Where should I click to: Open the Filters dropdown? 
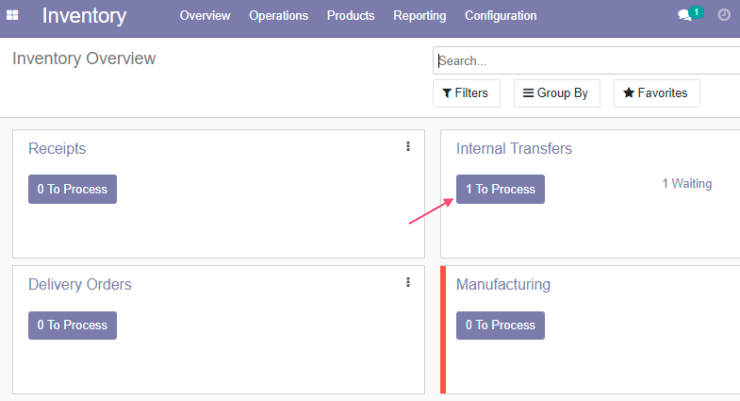[466, 93]
